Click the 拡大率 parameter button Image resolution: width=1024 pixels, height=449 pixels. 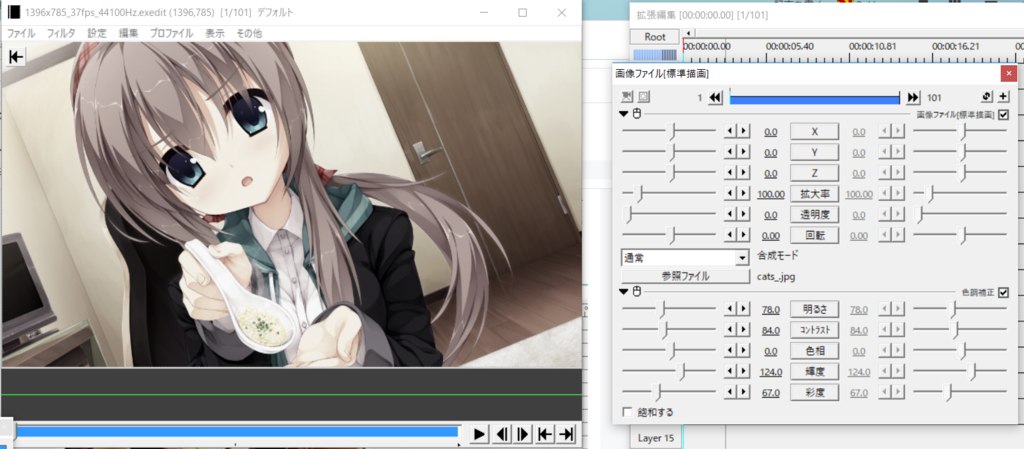click(814, 194)
